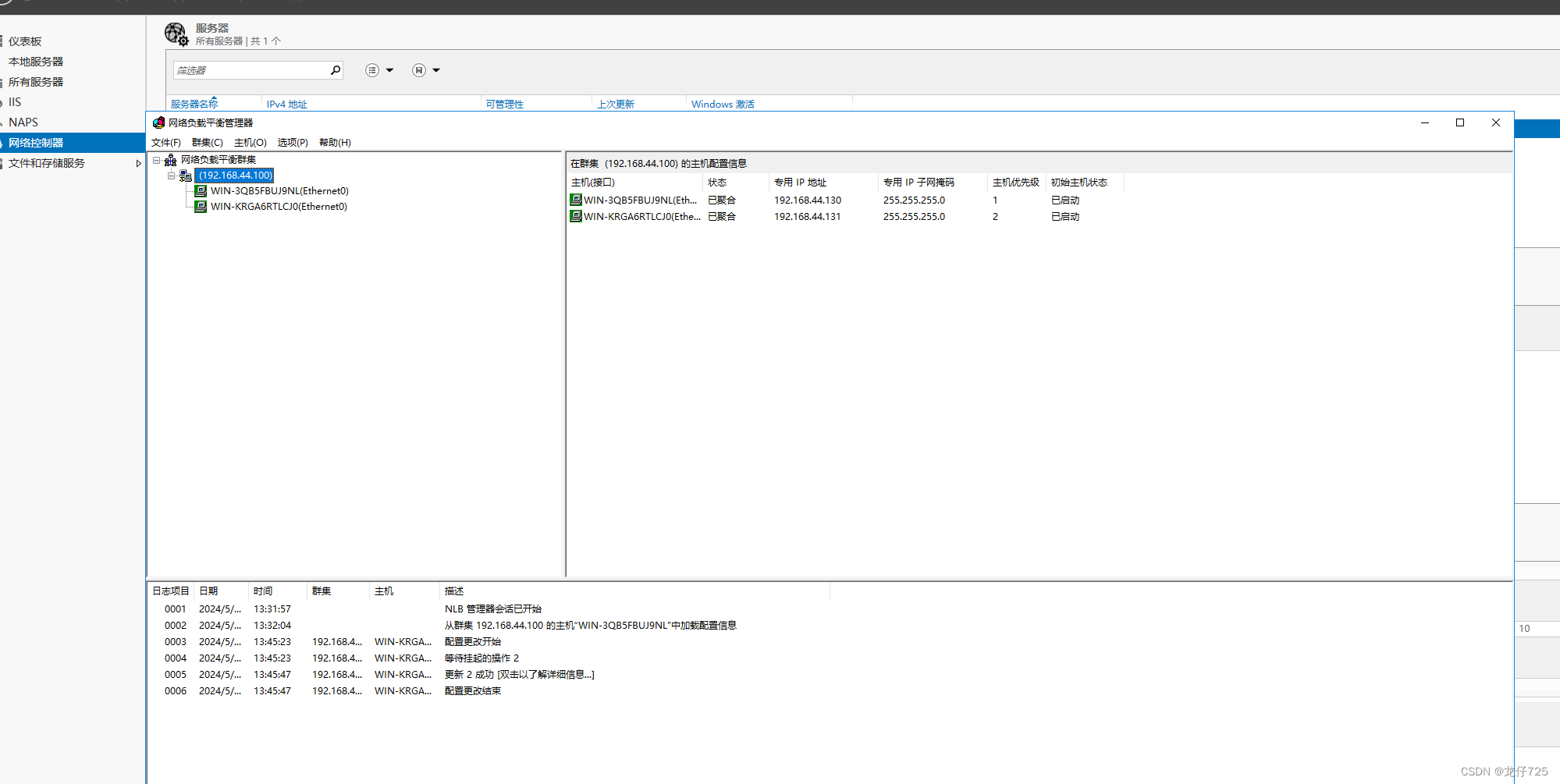Select WIN-3QB5FBUJ9NL(Ethernet0) in the tree

point(279,191)
